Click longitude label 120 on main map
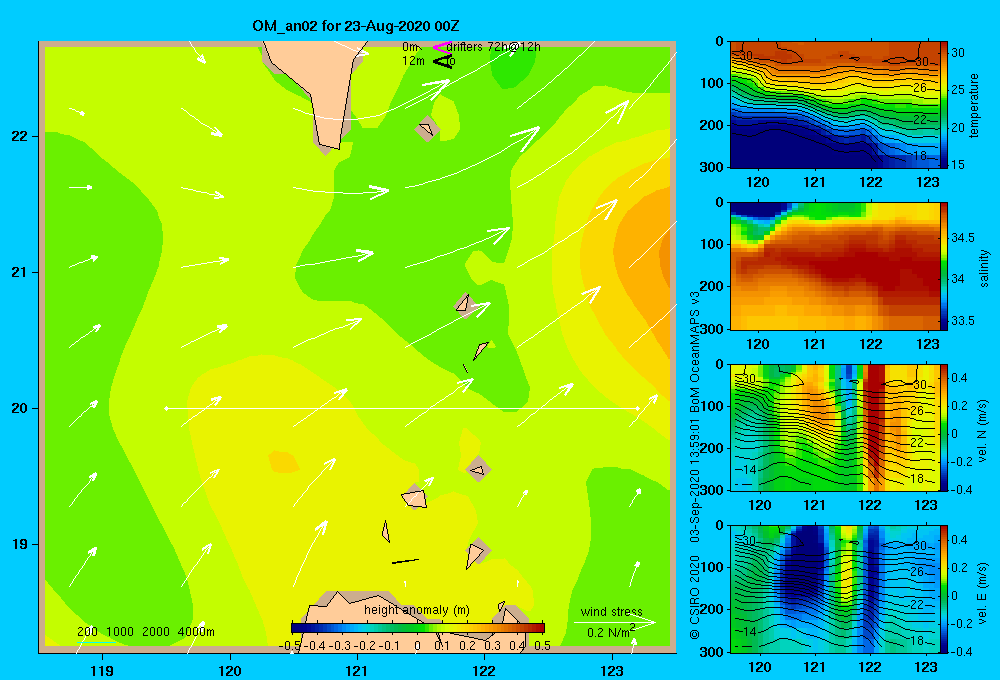 [230, 670]
